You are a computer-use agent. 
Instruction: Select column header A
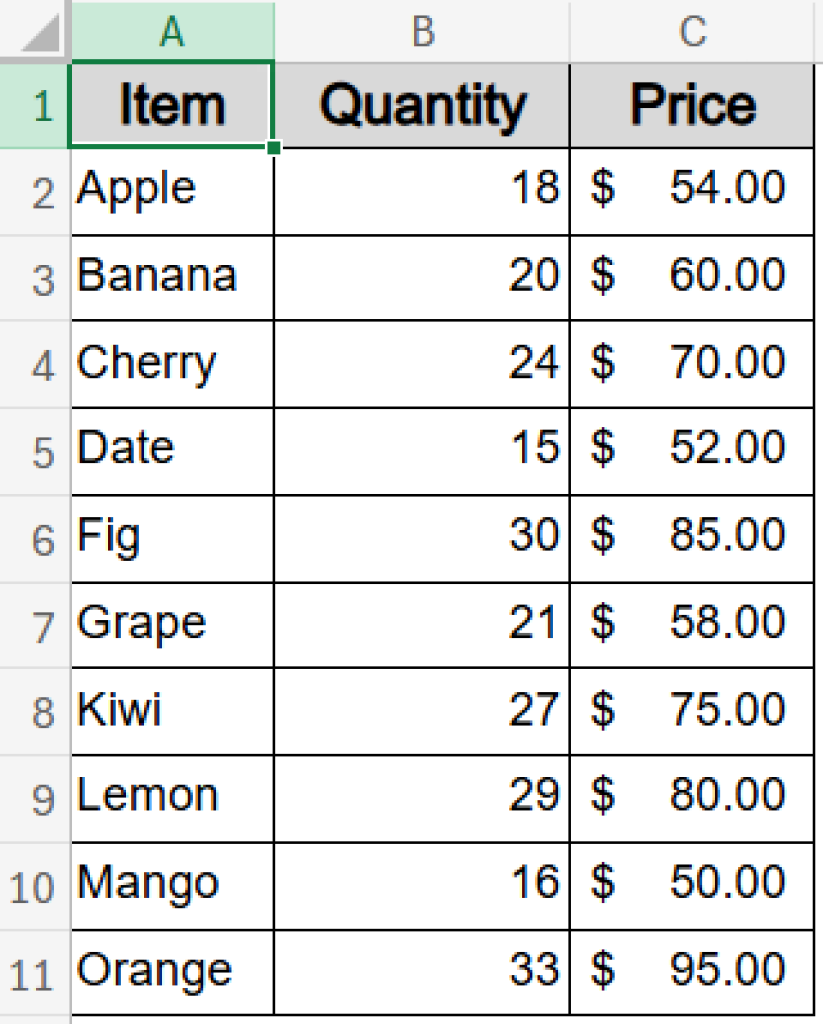170,31
